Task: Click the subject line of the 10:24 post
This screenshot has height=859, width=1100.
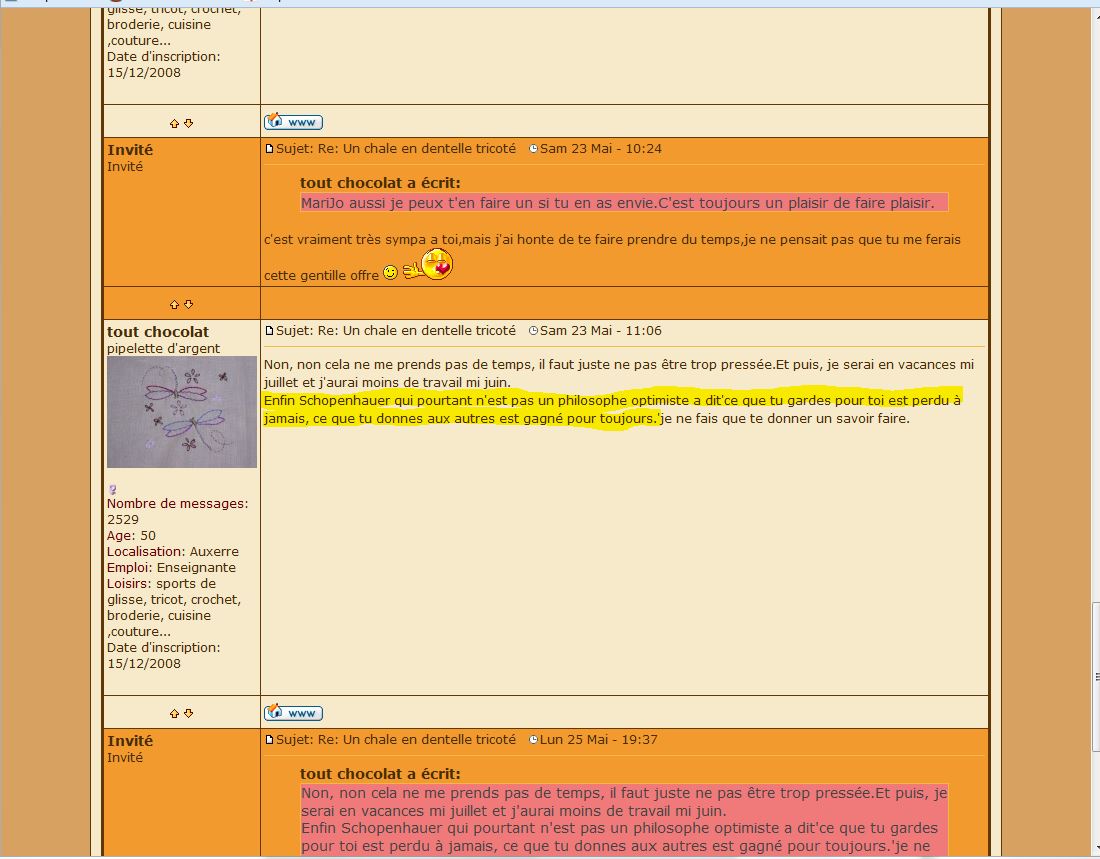Action: tap(396, 149)
